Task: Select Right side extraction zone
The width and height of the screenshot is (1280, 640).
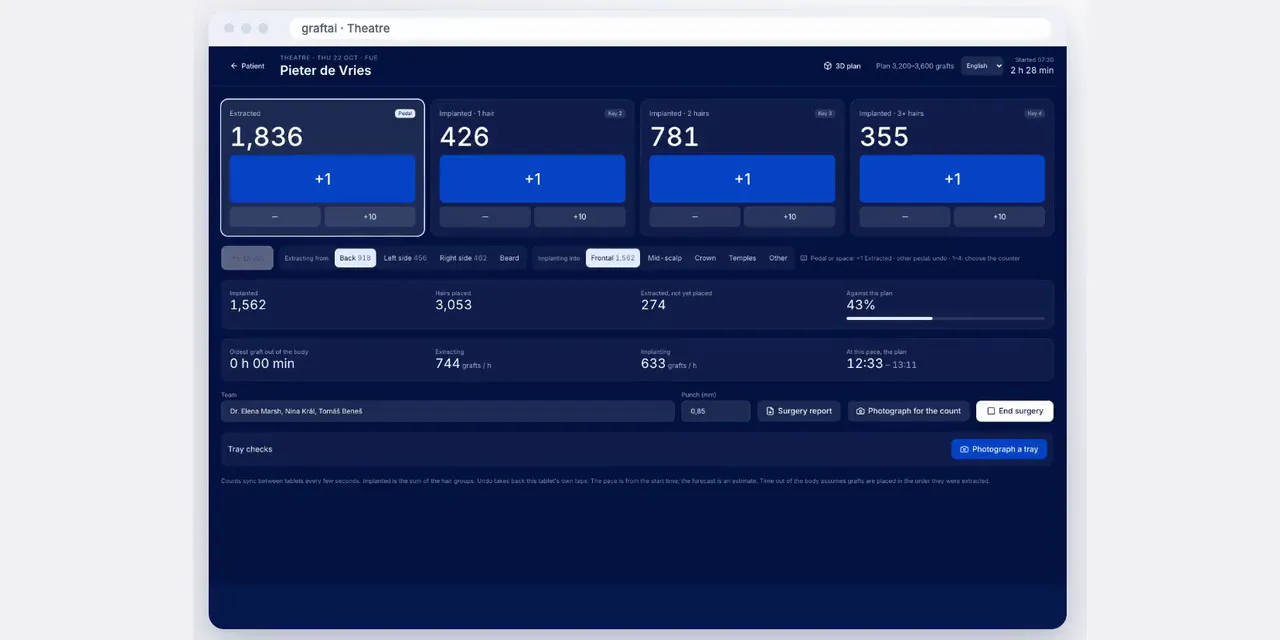Action: pyautogui.click(x=463, y=258)
